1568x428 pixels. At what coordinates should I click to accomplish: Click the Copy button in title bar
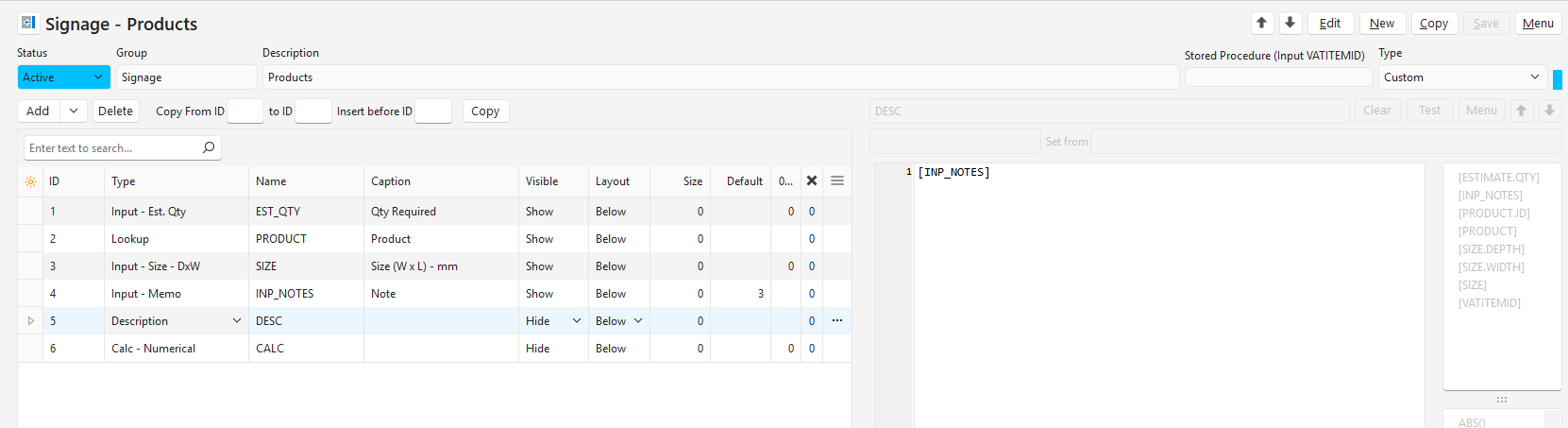(1434, 24)
